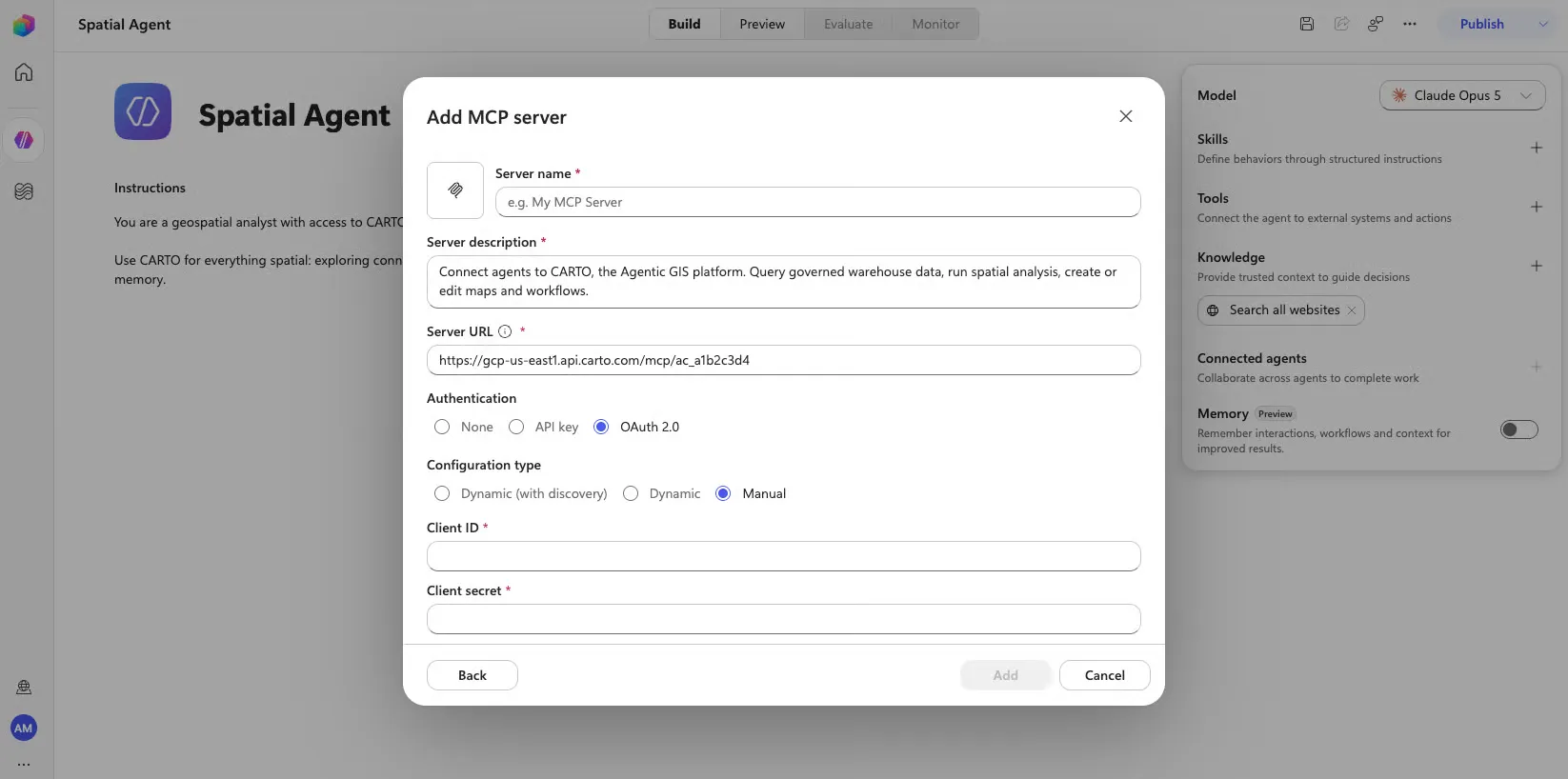1568x779 pixels.
Task: Click the Back button
Action: pyautogui.click(x=472, y=675)
